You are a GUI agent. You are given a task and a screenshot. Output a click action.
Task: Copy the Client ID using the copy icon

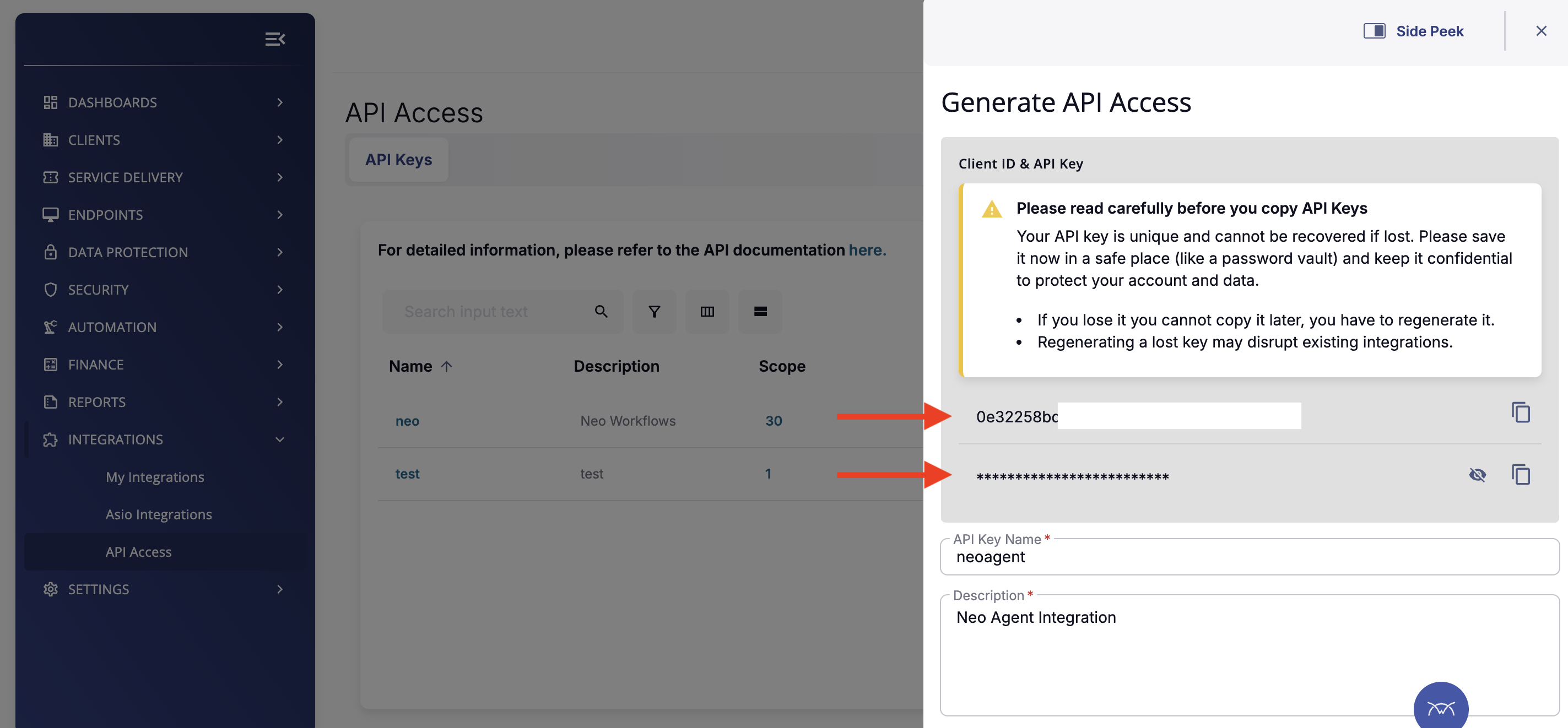(x=1521, y=412)
